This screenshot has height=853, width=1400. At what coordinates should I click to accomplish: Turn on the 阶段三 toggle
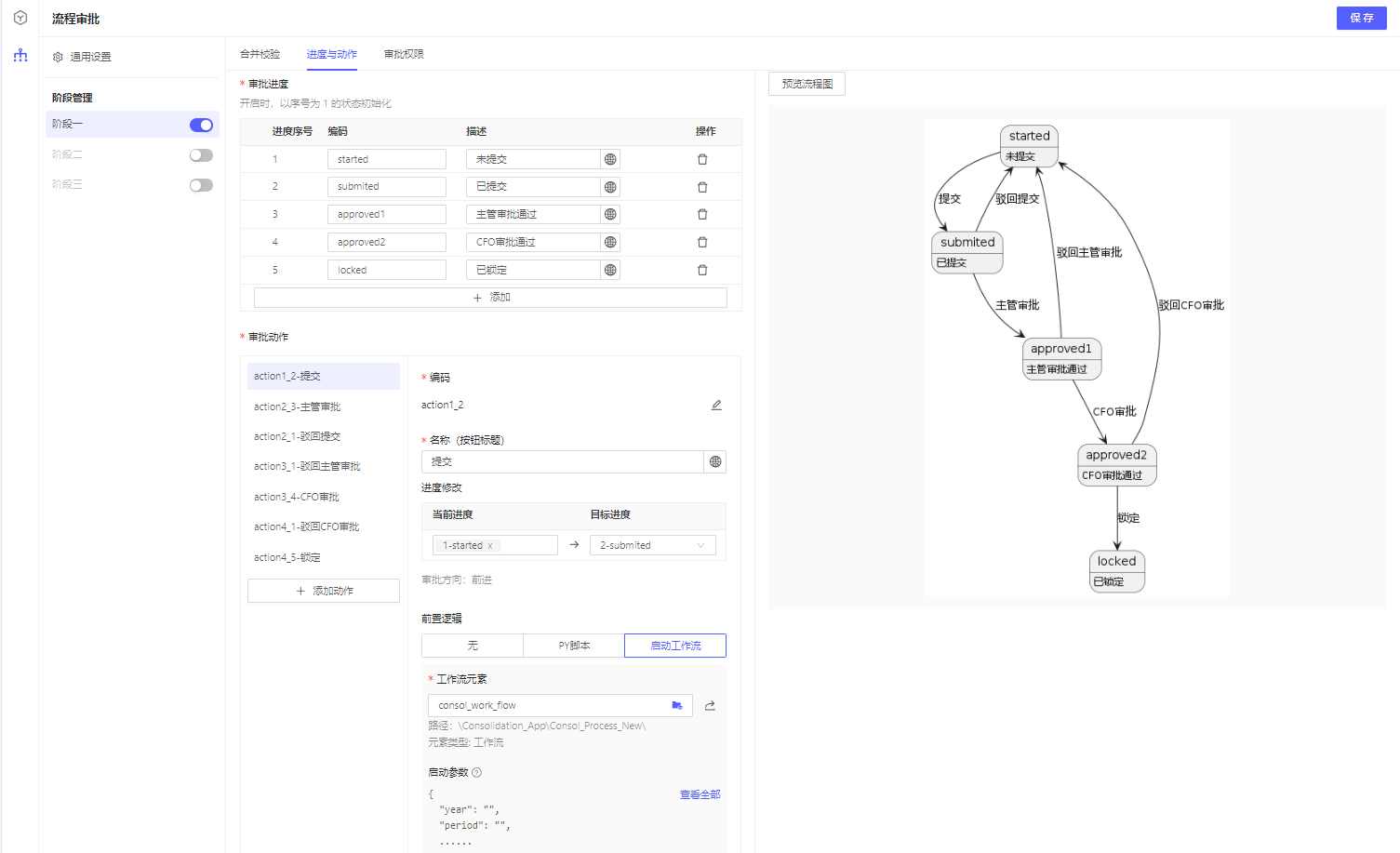coord(201,185)
